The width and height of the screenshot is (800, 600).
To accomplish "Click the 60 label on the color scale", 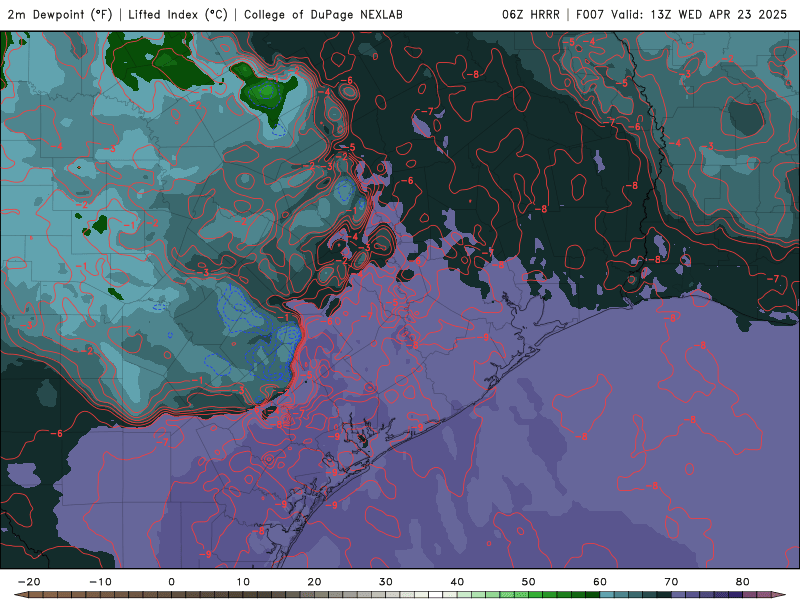I will 600,582.
